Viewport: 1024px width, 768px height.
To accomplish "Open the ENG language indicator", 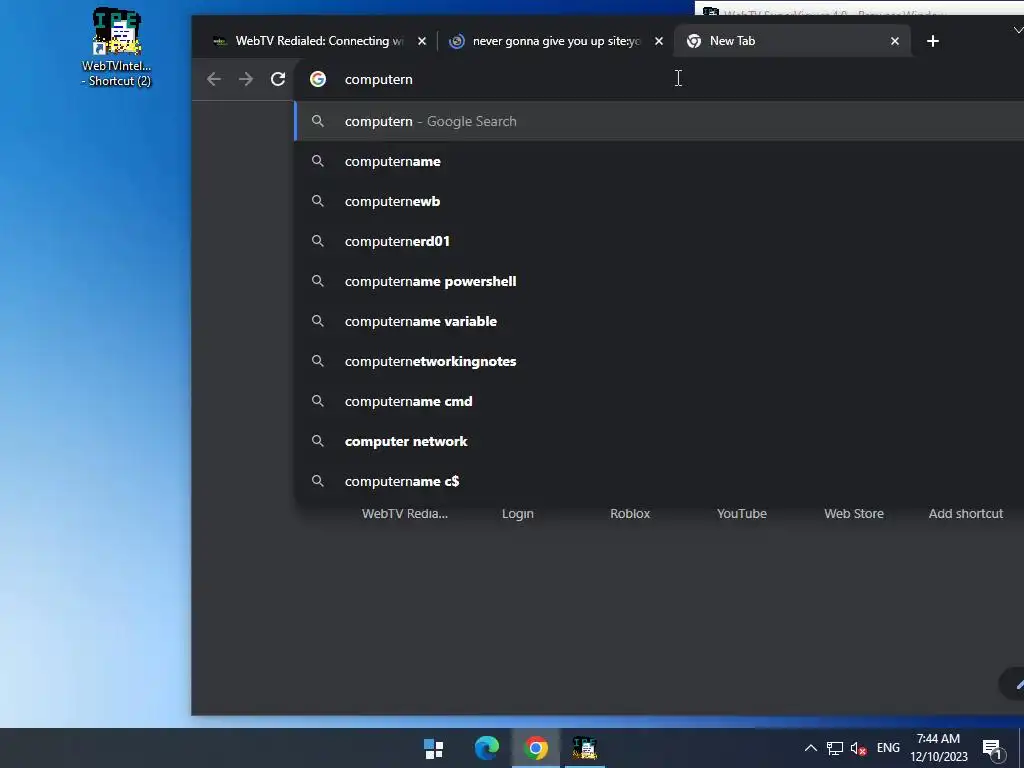I will [888, 748].
